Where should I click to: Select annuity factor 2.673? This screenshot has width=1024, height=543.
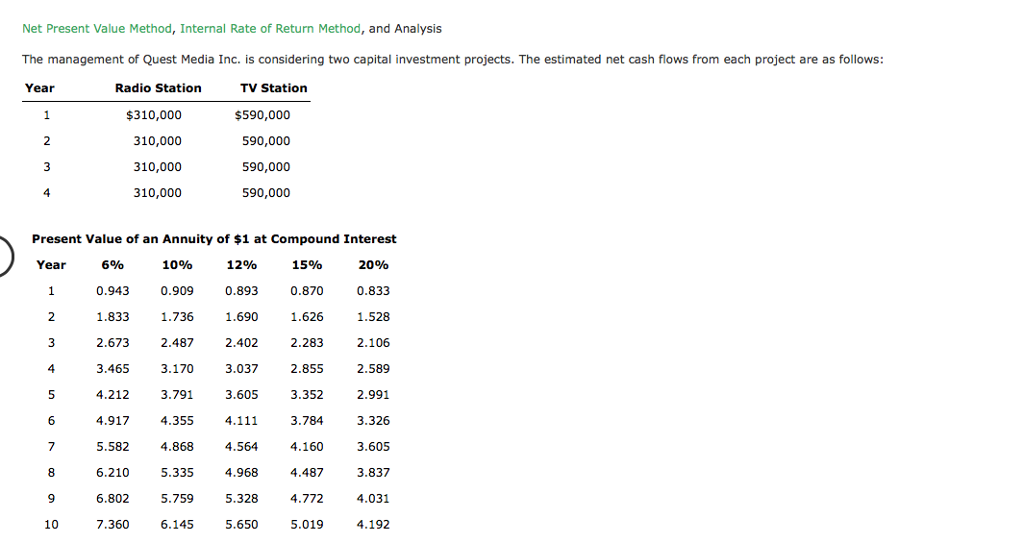112,343
